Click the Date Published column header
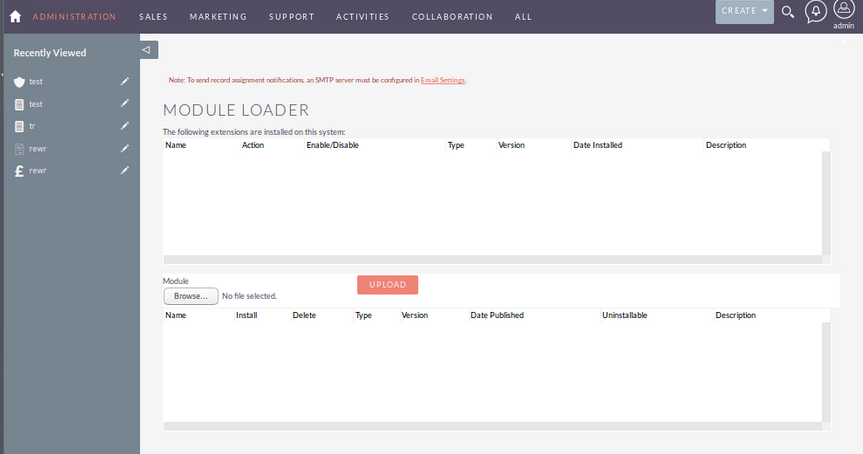 pyautogui.click(x=497, y=315)
